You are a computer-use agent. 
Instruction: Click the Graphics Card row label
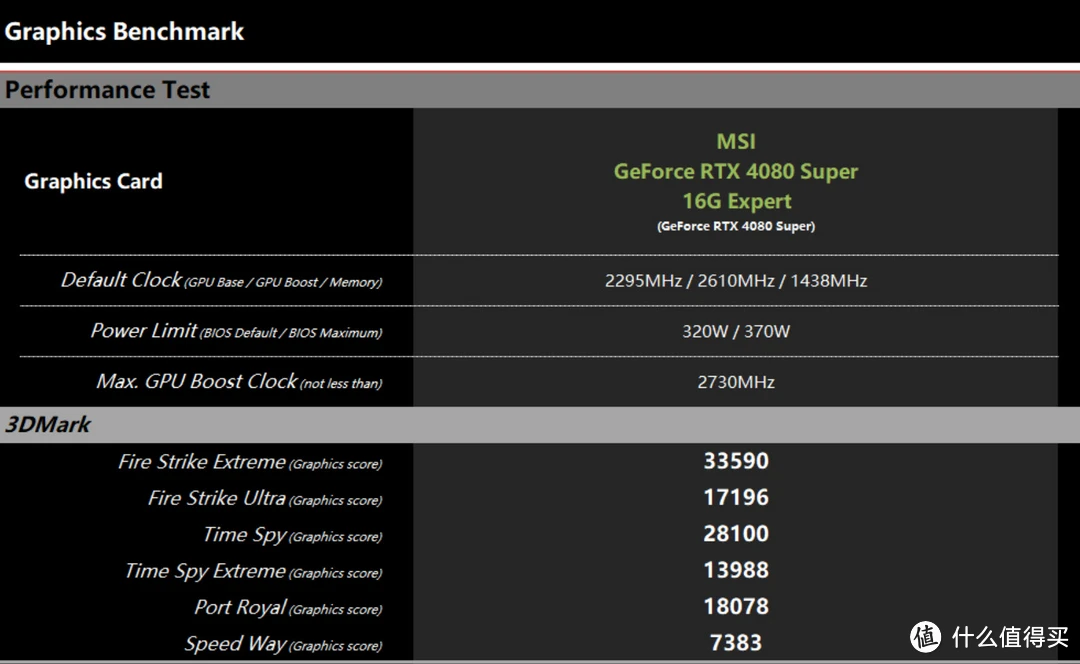(x=94, y=181)
